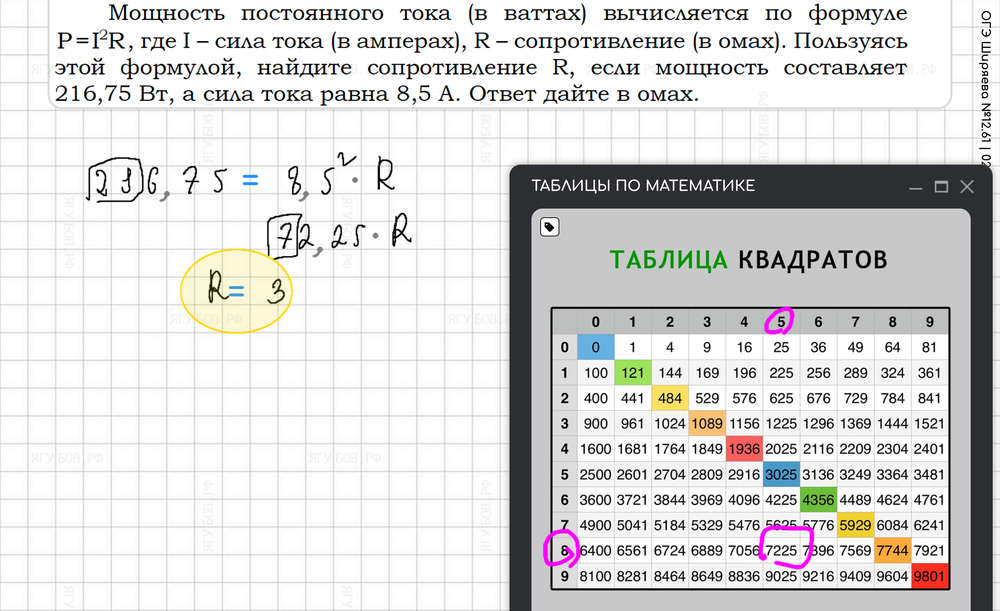The width and height of the screenshot is (1000, 611).
Task: Close the ТАБЛИЦЫ ПО МАТЕМАТИКЕ window
Action: click(966, 187)
